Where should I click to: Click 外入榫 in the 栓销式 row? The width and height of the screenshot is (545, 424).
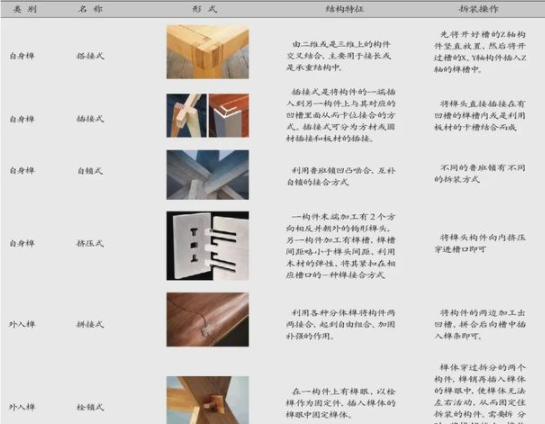coord(22,407)
